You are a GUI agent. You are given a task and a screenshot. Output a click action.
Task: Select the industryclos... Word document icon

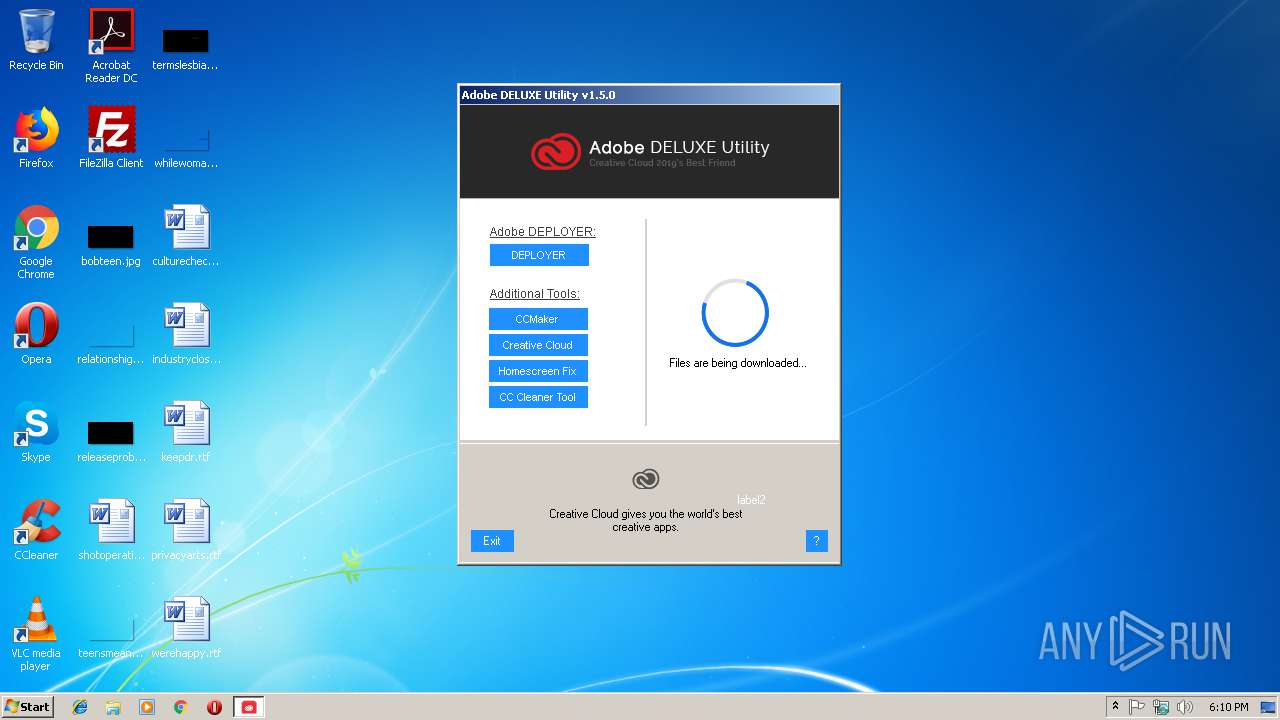(x=186, y=334)
